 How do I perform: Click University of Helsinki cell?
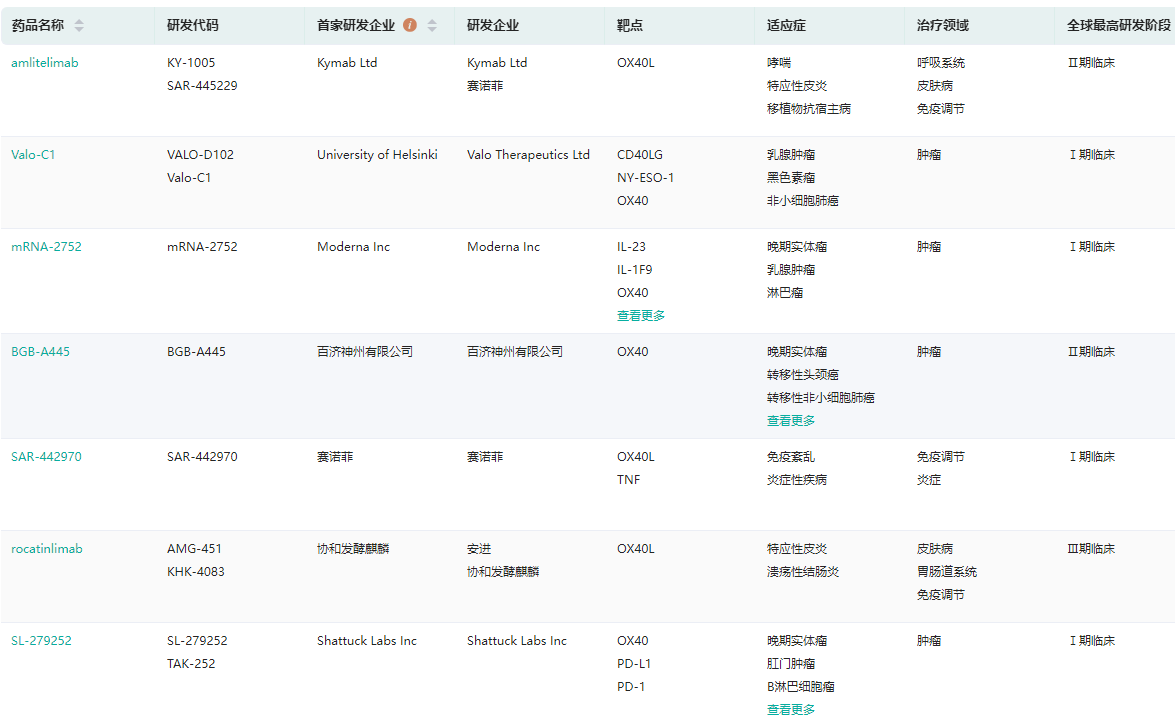[377, 155]
